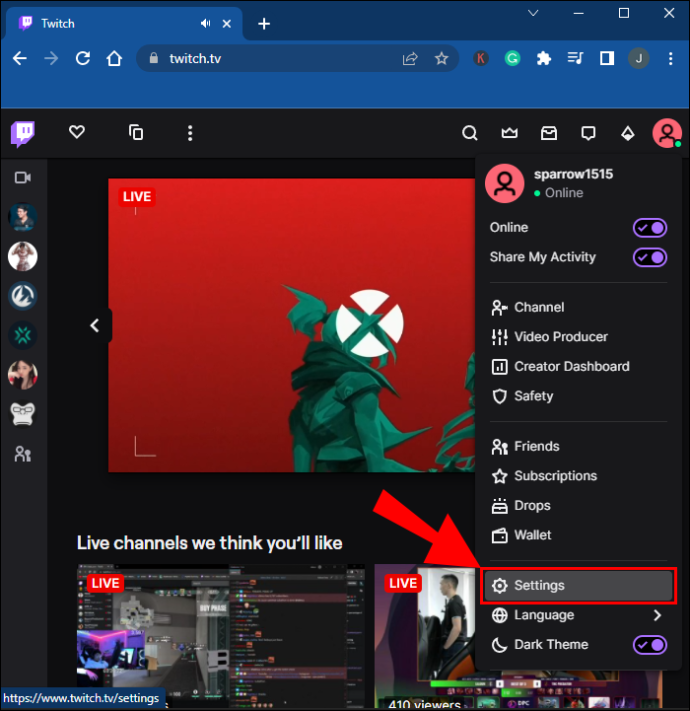The height and width of the screenshot is (711, 690).
Task: Toggle the browser side panel
Action: (607, 58)
